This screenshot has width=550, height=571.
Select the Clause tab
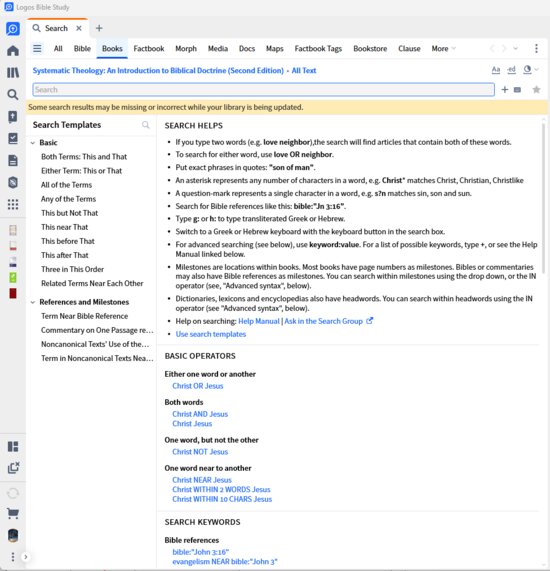tap(409, 48)
